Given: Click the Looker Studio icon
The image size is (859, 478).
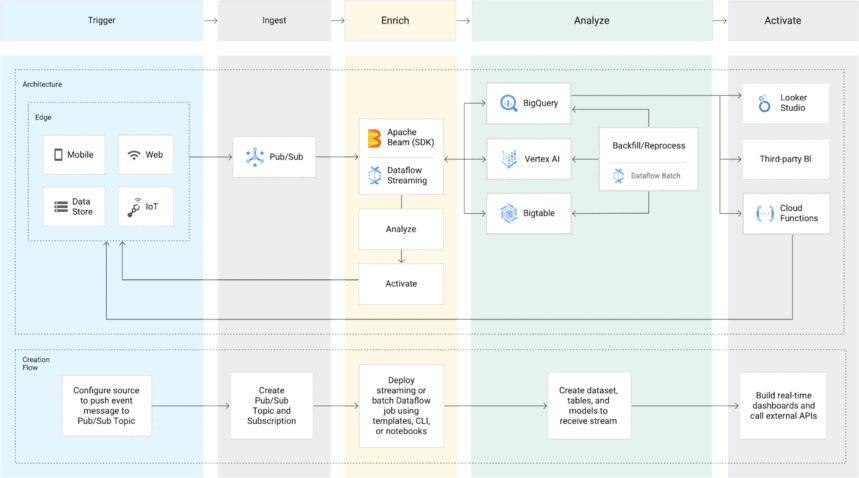Looking at the screenshot, I should pyautogui.click(x=764, y=103).
